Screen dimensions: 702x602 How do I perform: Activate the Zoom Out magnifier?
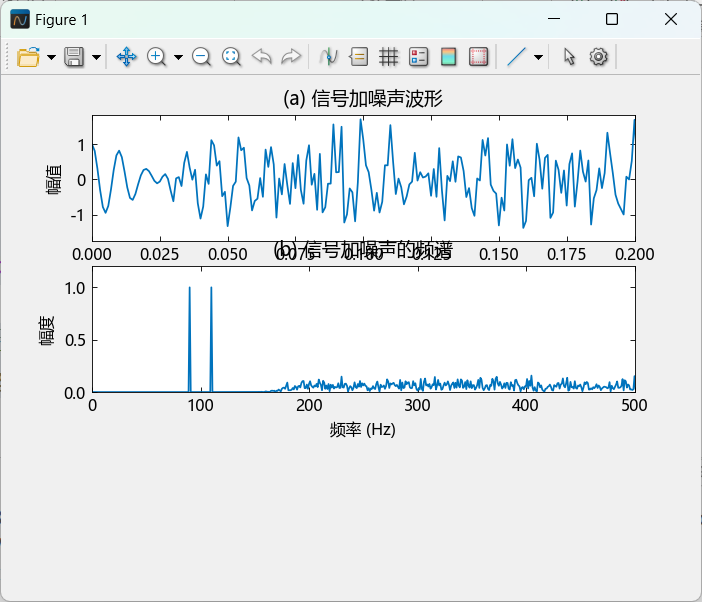coord(201,57)
